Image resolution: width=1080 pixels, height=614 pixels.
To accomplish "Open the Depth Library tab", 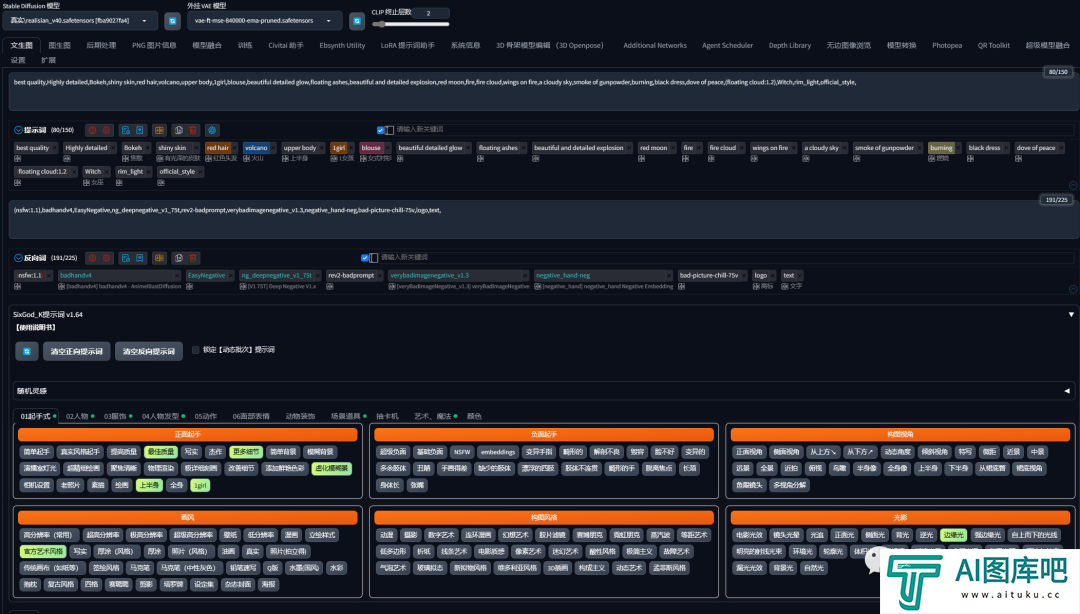I will (789, 45).
